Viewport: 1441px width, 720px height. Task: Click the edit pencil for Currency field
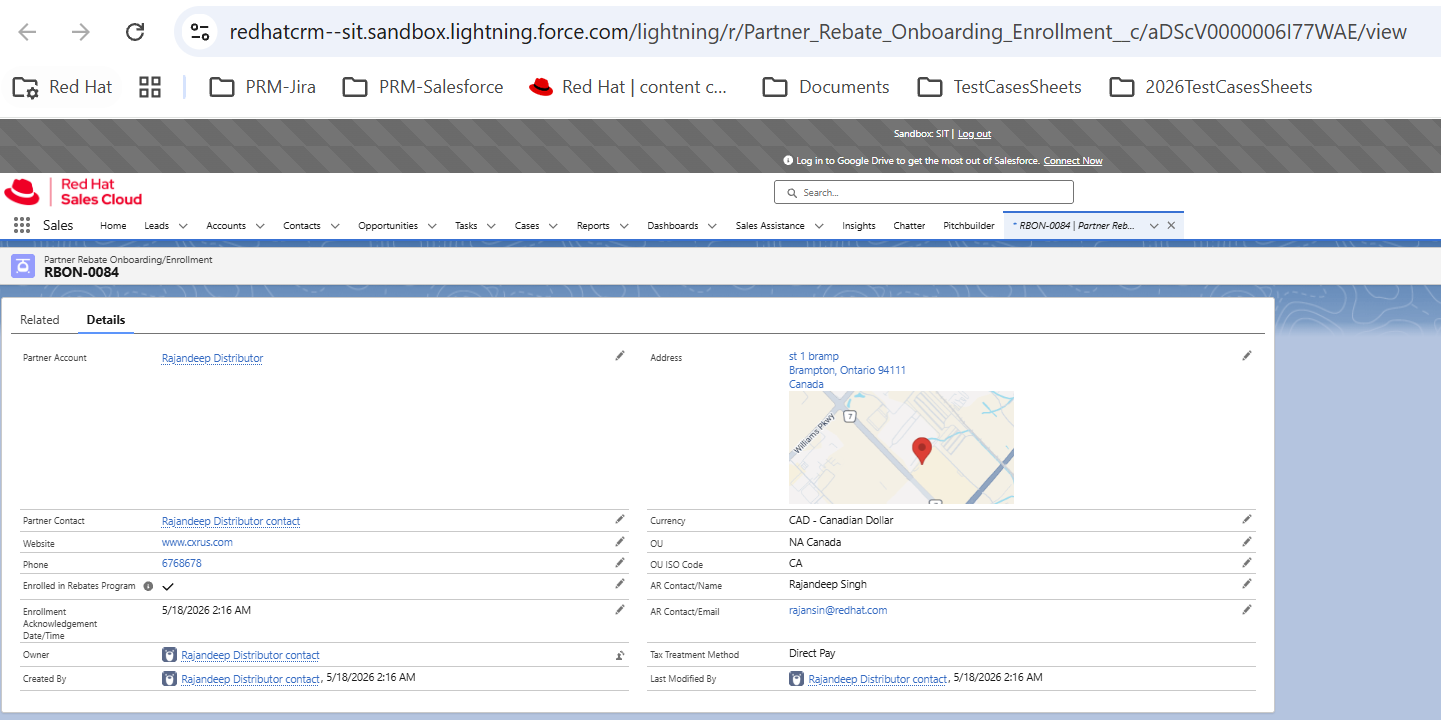tap(1247, 519)
